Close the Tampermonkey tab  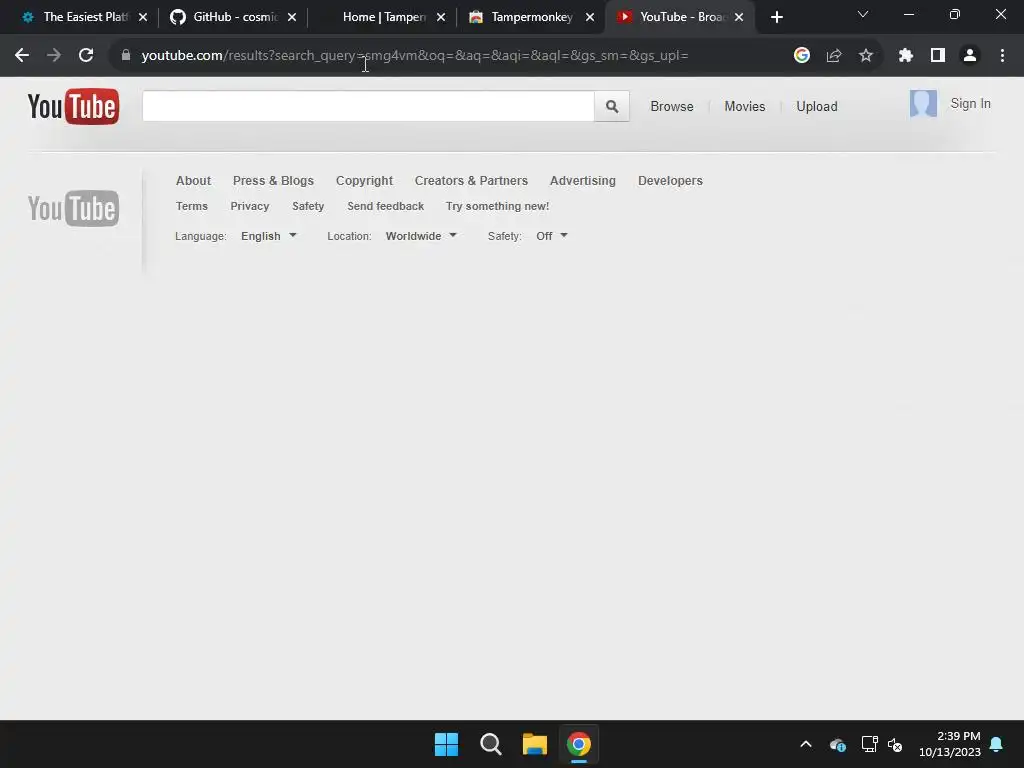point(590,17)
